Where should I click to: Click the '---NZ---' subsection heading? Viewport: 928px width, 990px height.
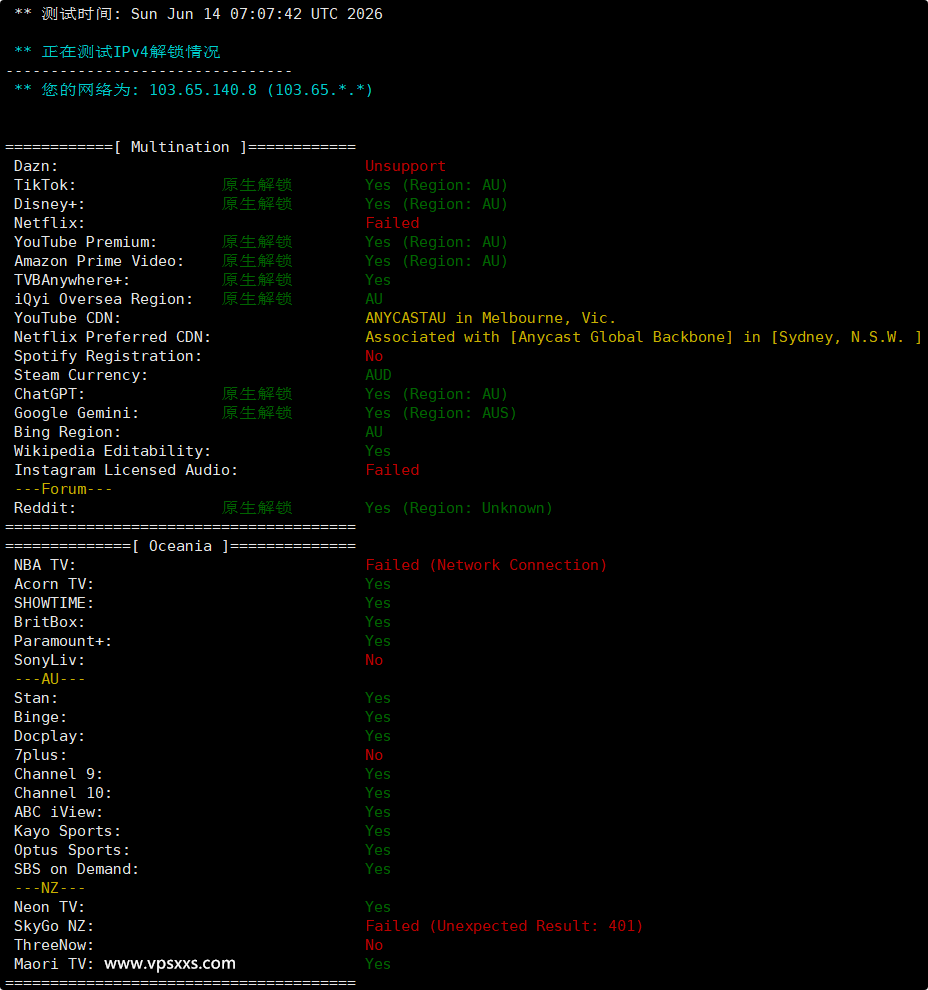coord(49,888)
